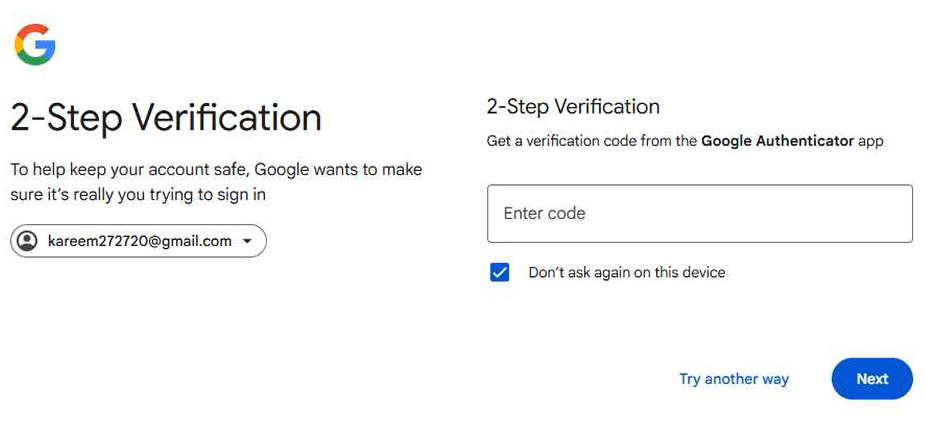
Task: Click the right edge of code field
Action: click(903, 213)
